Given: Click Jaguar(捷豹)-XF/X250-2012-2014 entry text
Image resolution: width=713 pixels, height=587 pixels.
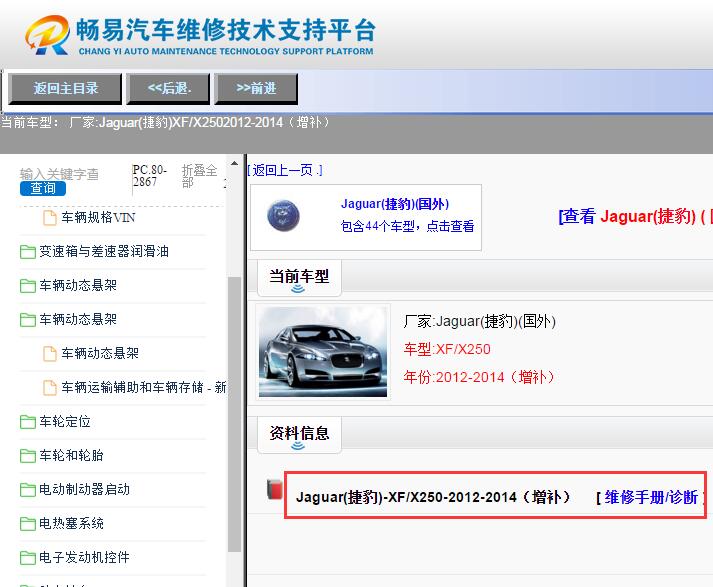Looking at the screenshot, I should (433, 497).
